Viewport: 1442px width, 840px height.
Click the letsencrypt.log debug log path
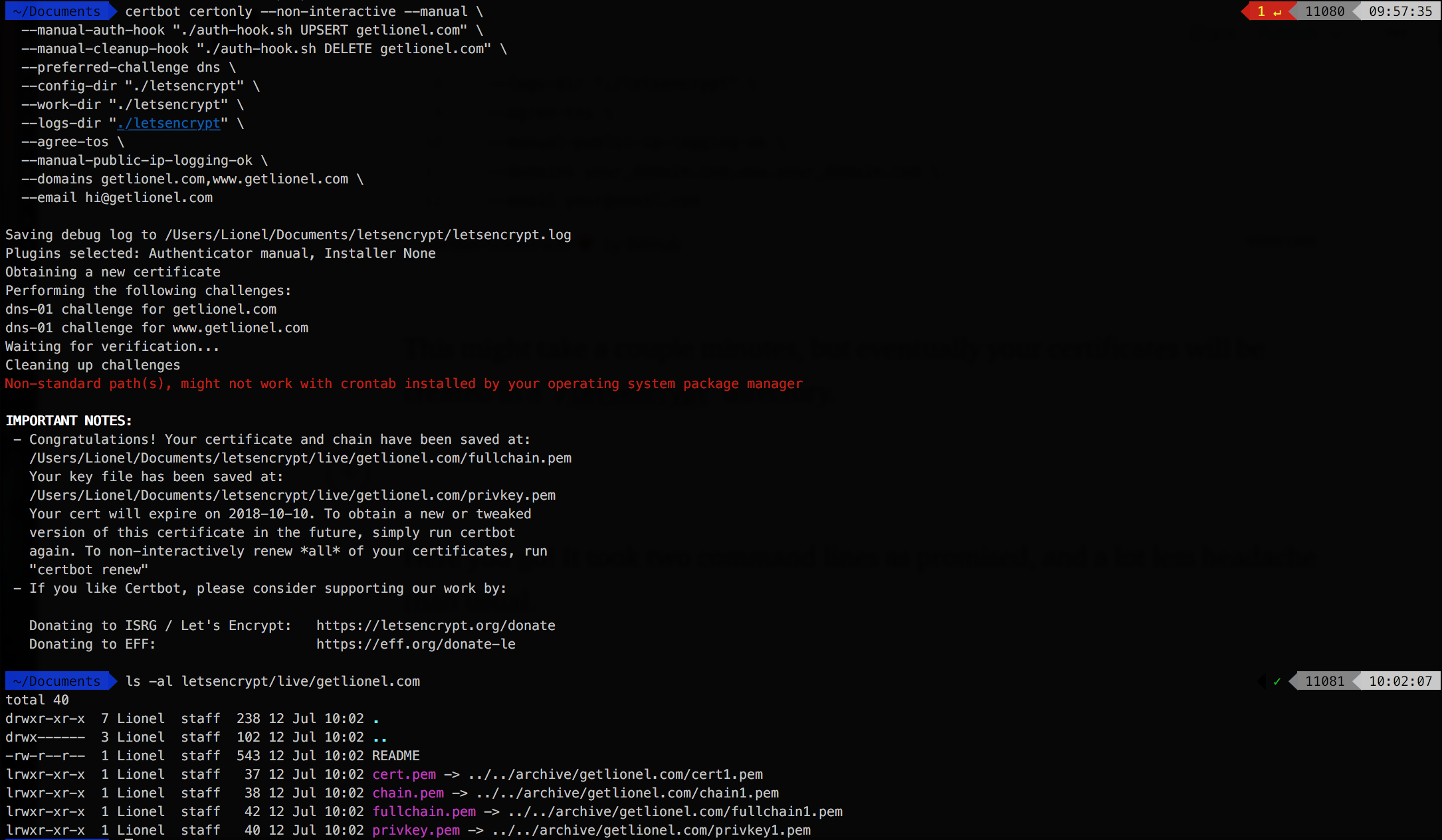pos(367,235)
